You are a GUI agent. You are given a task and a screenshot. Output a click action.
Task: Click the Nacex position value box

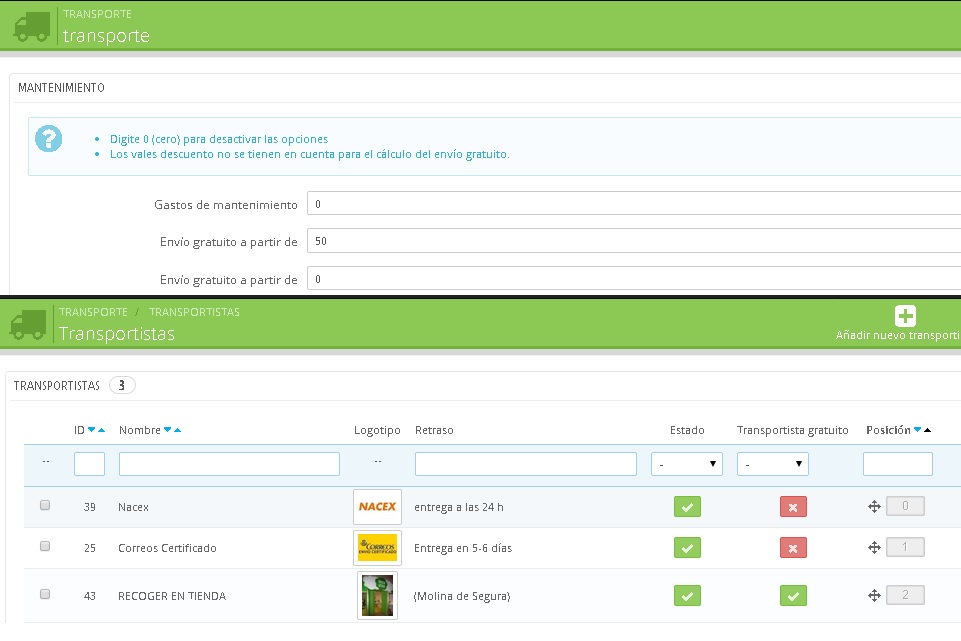905,506
